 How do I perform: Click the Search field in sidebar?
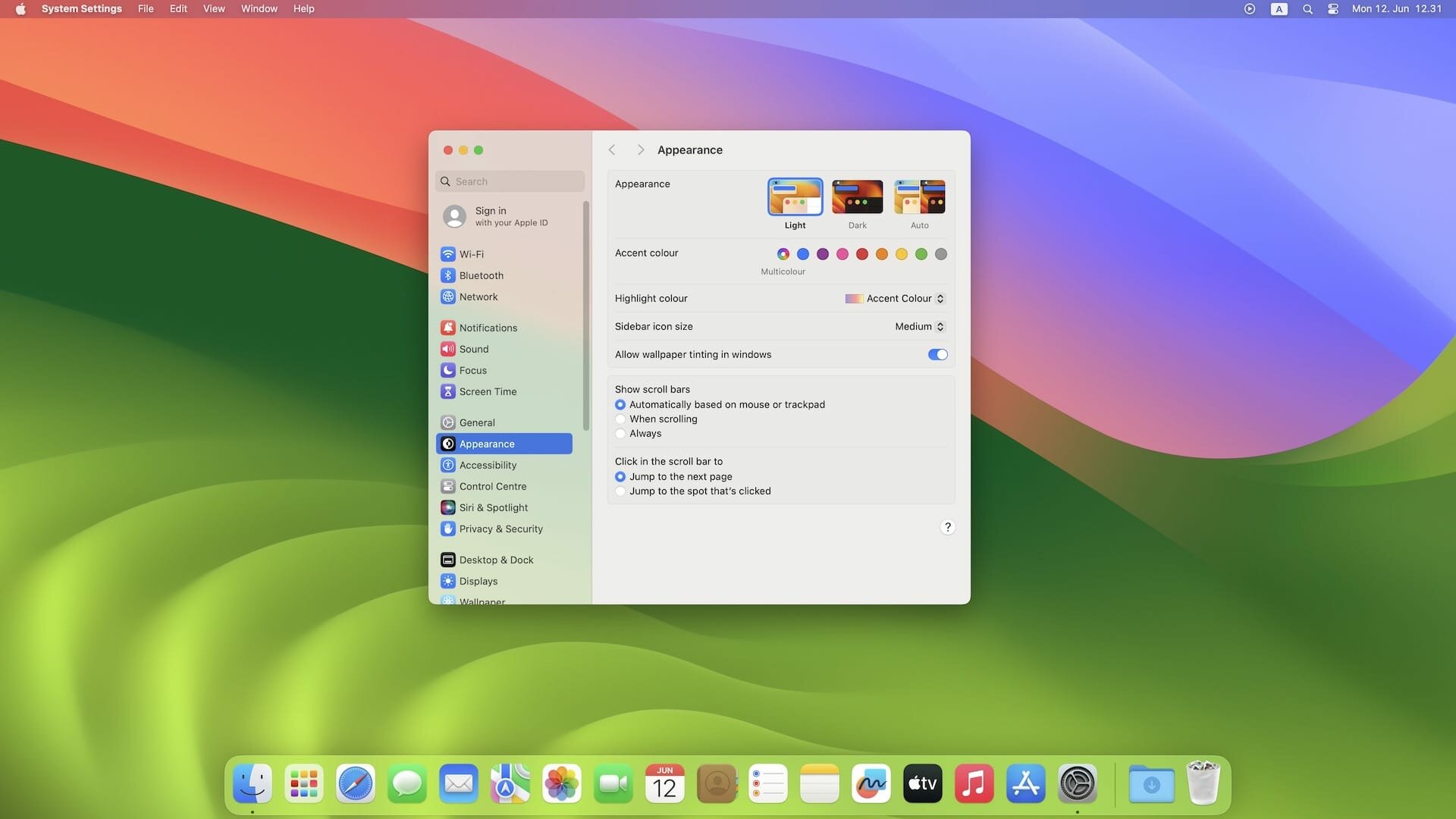(510, 181)
